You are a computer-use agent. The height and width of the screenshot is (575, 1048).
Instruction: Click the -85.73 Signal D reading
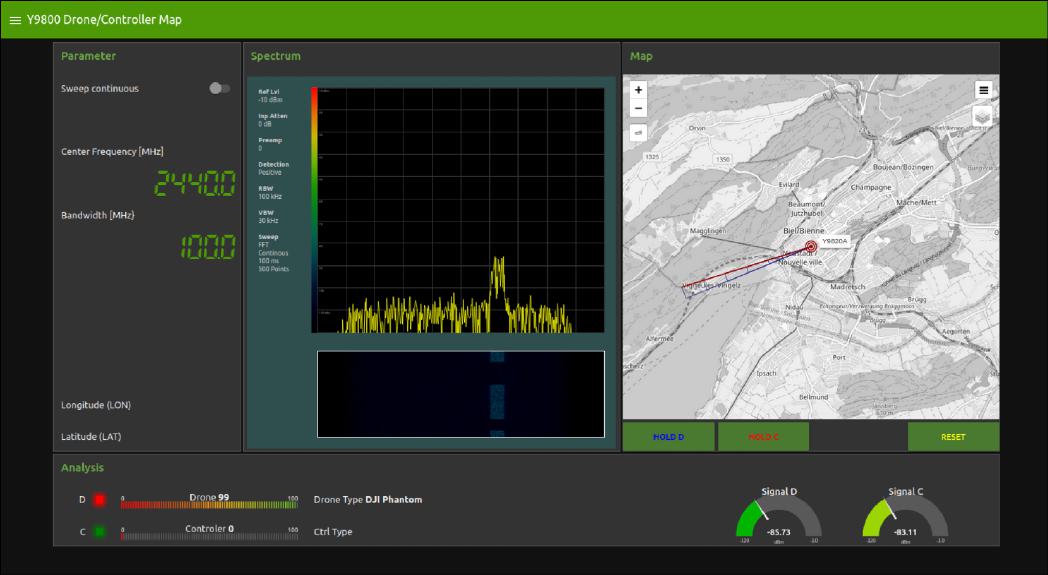coord(779,532)
